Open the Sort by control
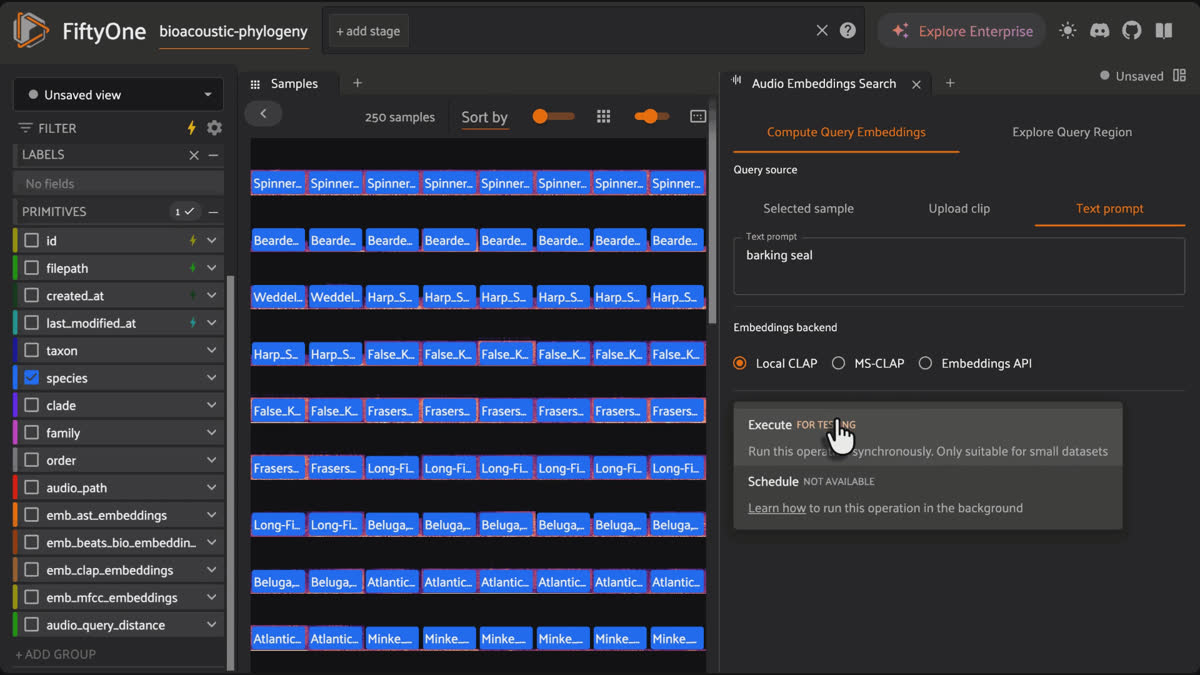The width and height of the screenshot is (1200, 675). 484,117
